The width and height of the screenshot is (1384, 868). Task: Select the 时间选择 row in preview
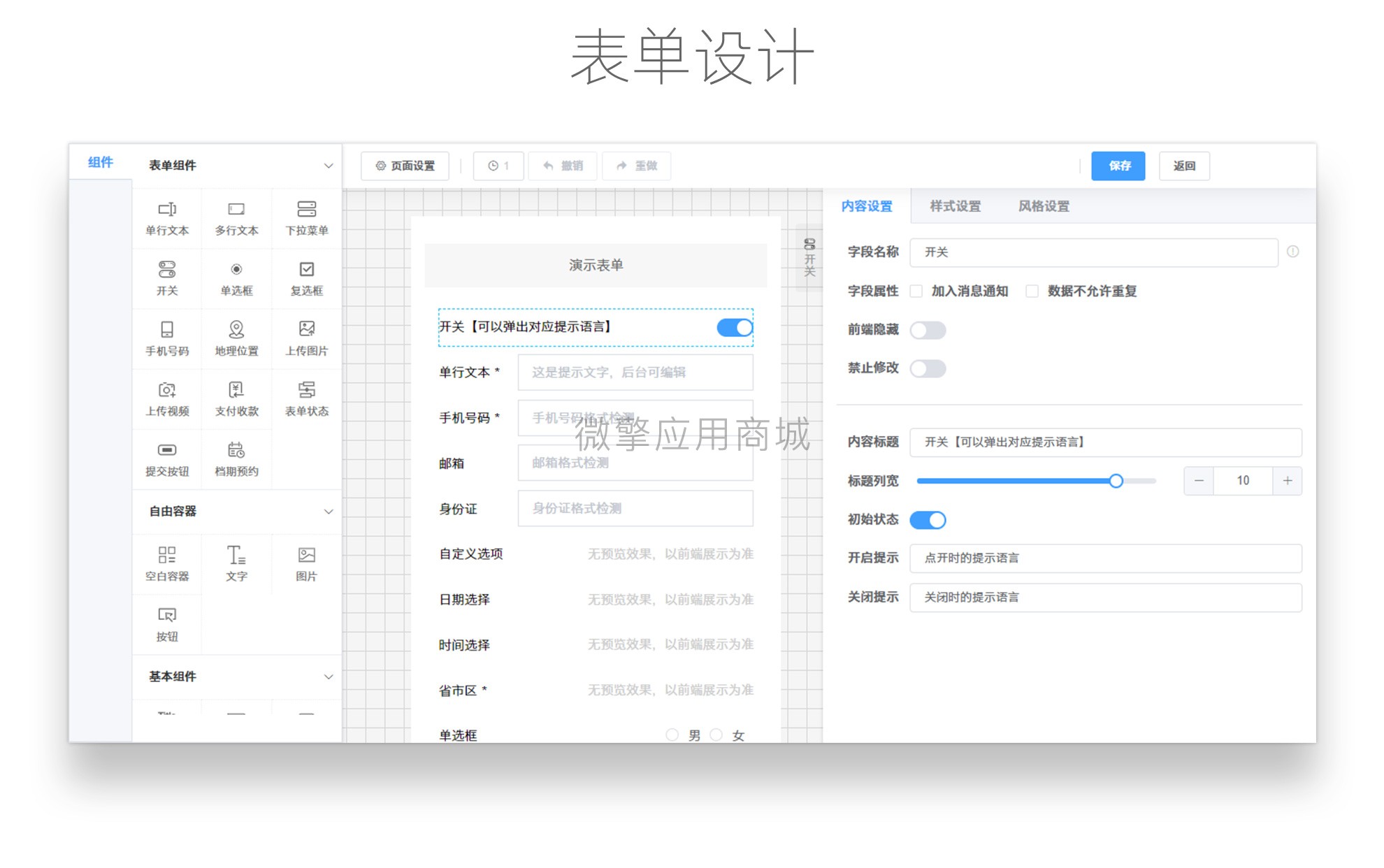[596, 645]
